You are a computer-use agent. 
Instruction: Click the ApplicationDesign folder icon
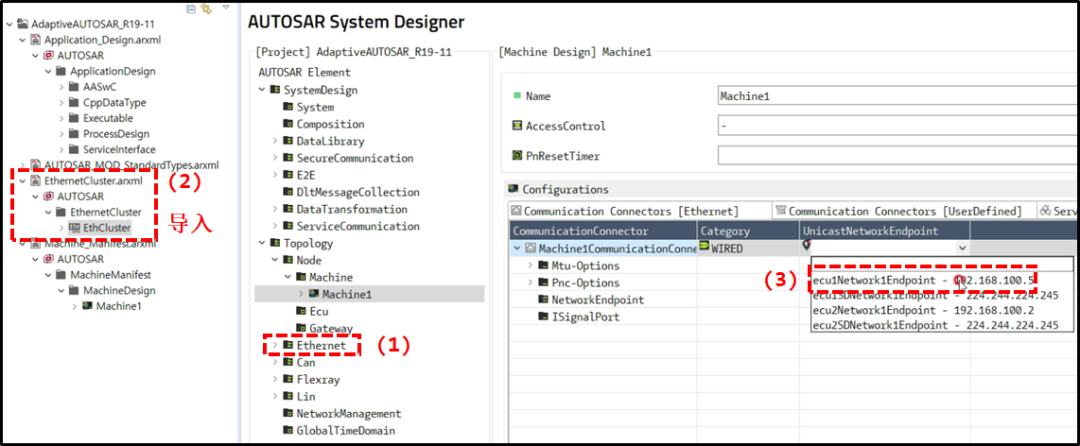coord(61,71)
